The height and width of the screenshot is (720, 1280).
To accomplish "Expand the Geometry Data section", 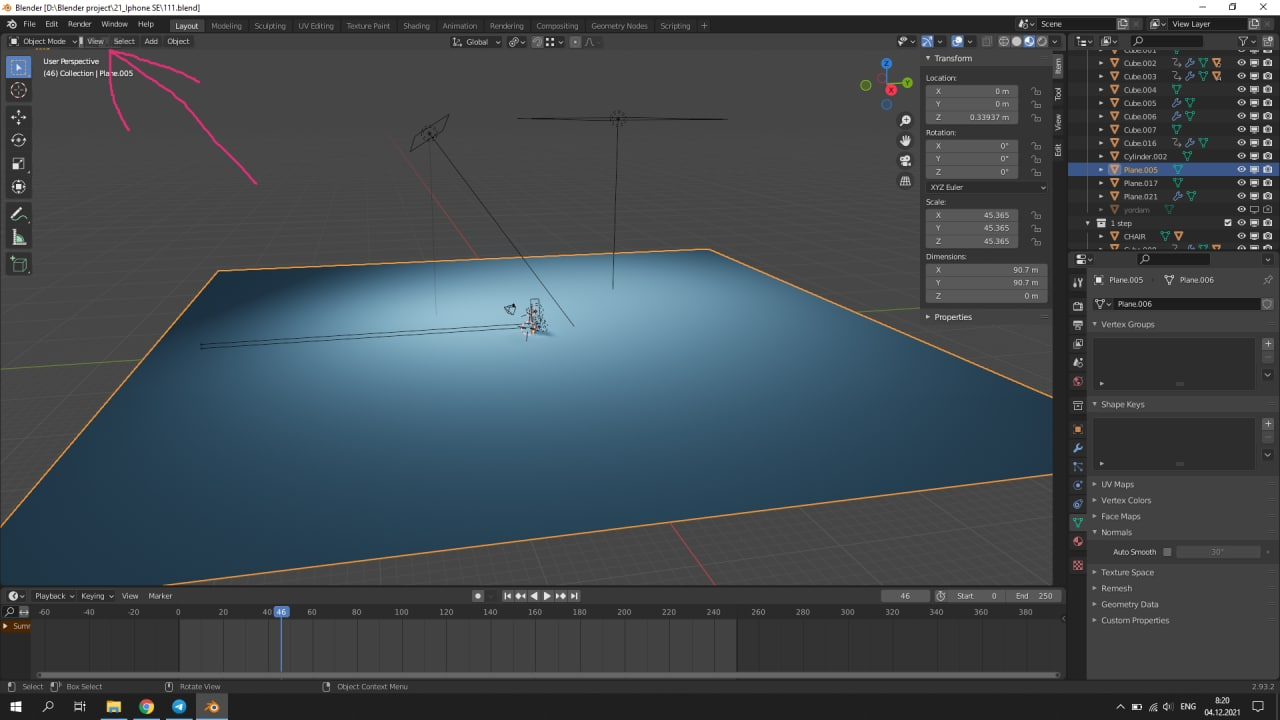I will point(1129,604).
